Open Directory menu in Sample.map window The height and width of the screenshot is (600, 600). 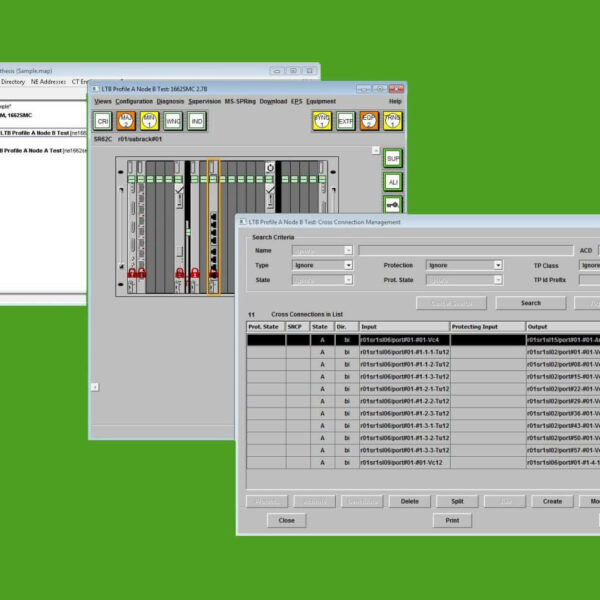[13, 82]
